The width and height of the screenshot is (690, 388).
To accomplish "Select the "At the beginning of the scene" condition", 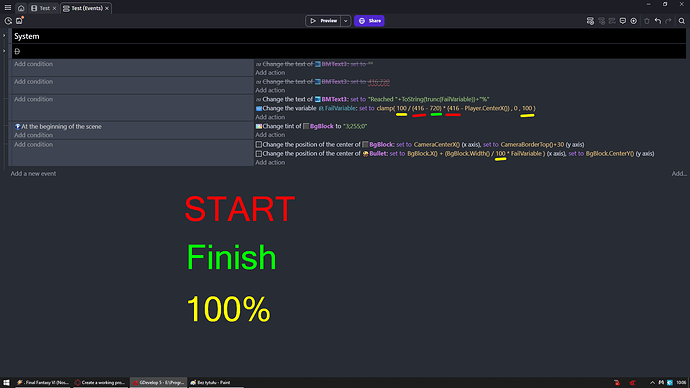I will click(58, 126).
